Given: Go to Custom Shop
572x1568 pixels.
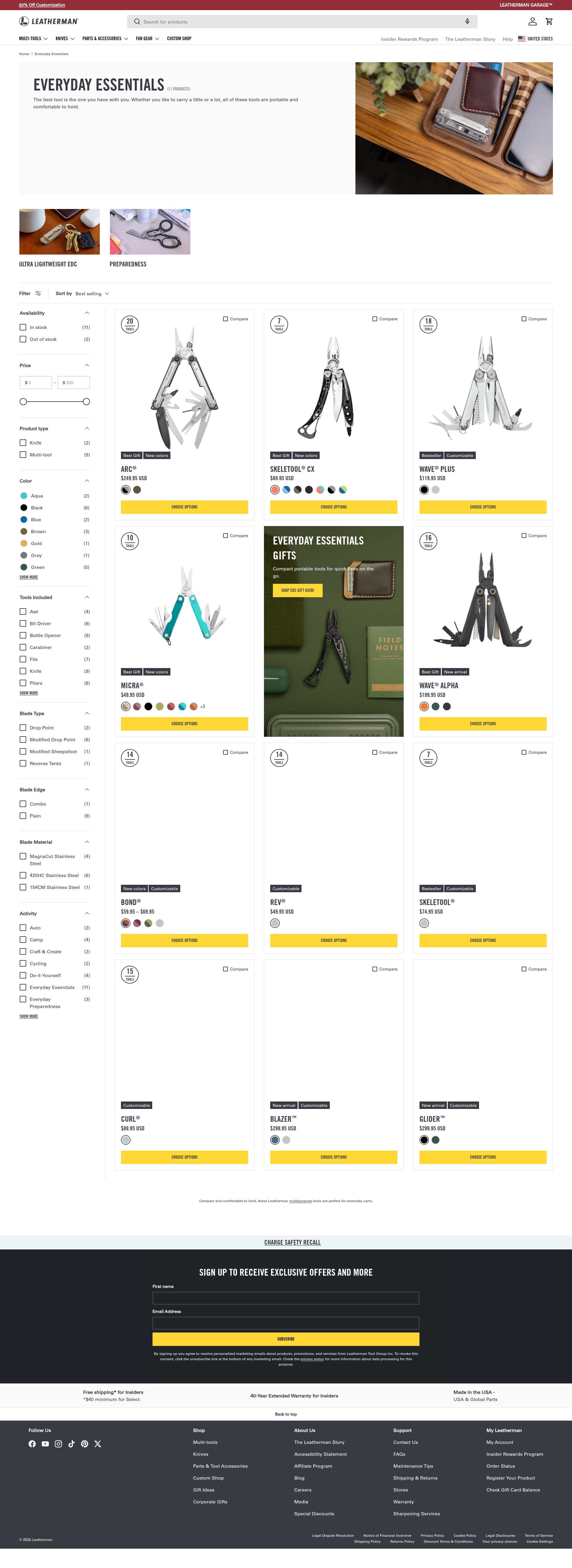Looking at the screenshot, I should point(179,38).
